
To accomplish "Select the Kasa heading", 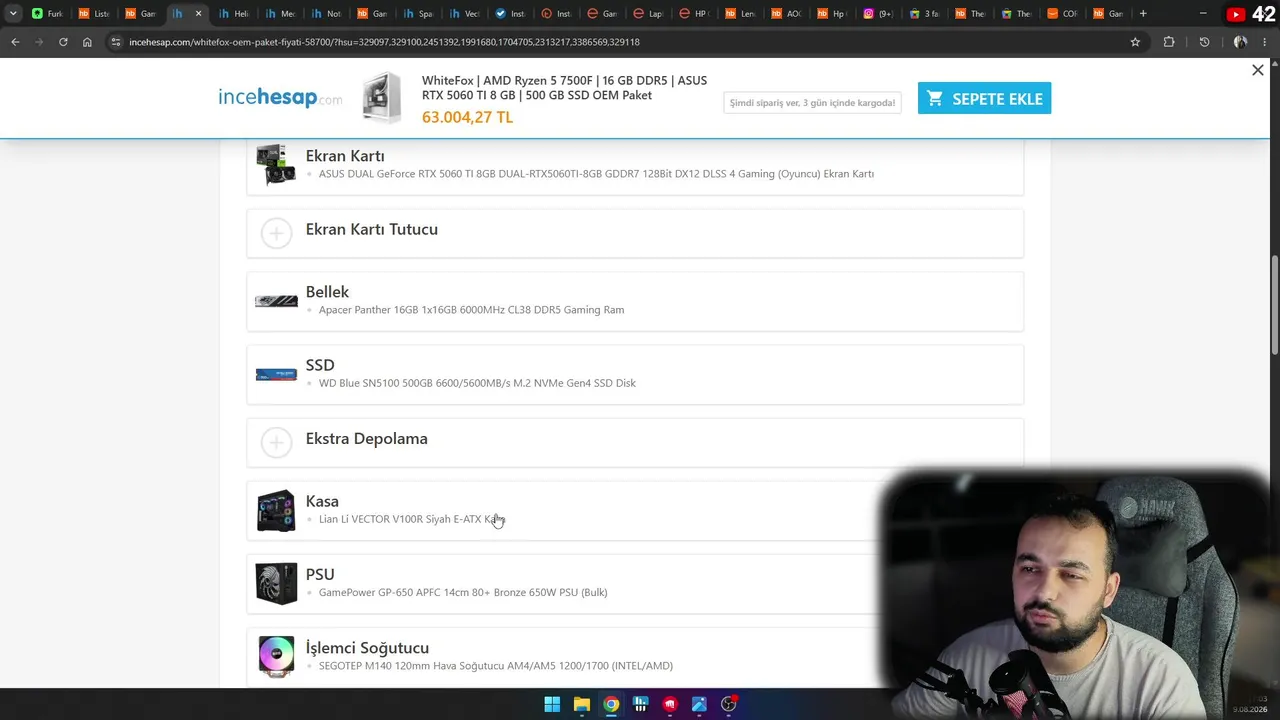I will click(x=322, y=501).
